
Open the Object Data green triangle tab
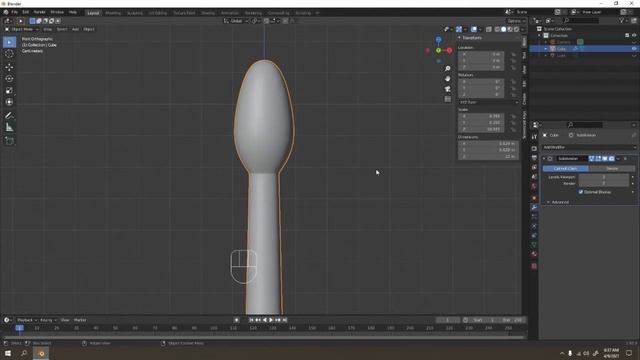(x=534, y=244)
